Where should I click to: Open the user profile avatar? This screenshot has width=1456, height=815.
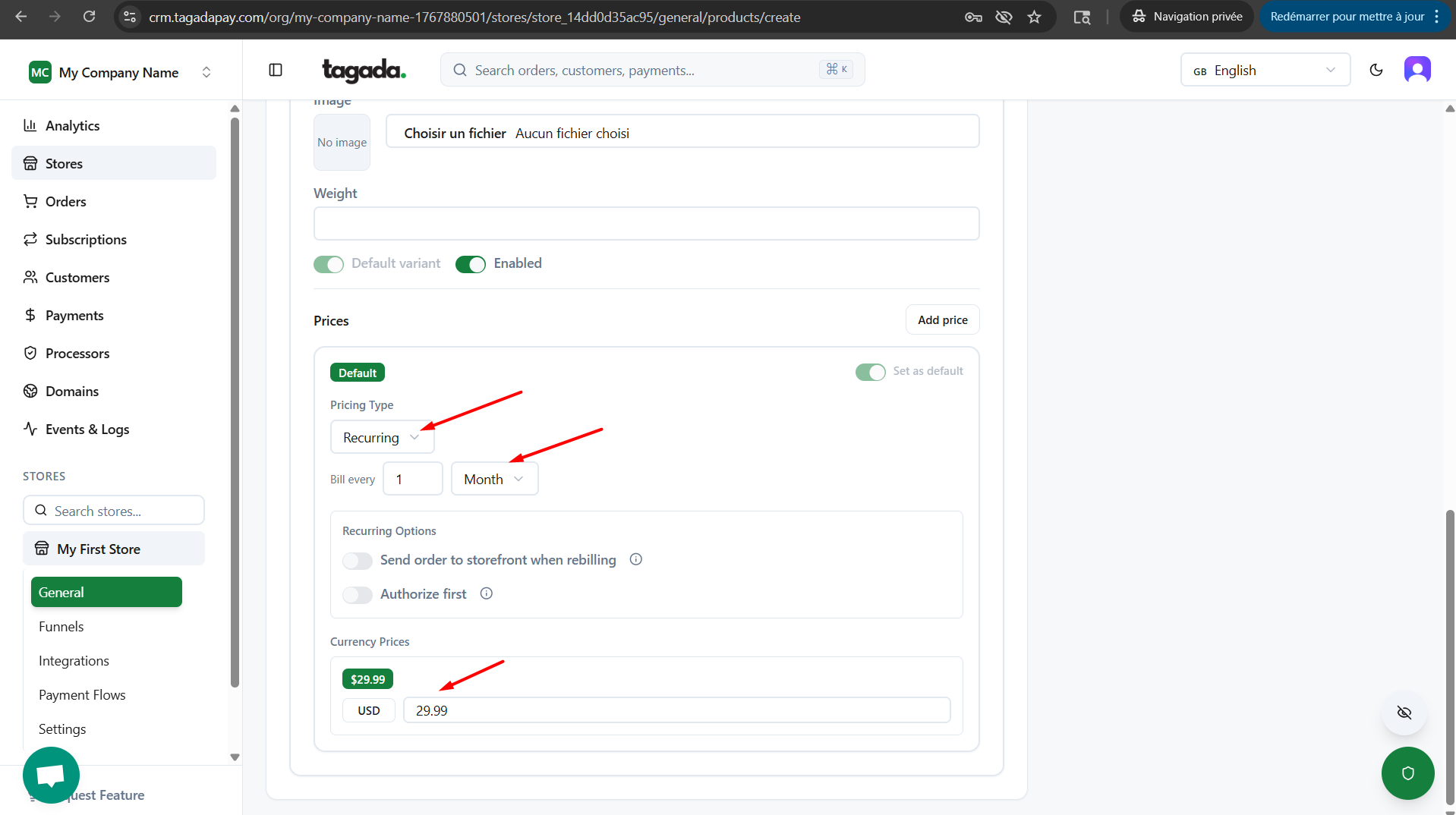point(1417,70)
